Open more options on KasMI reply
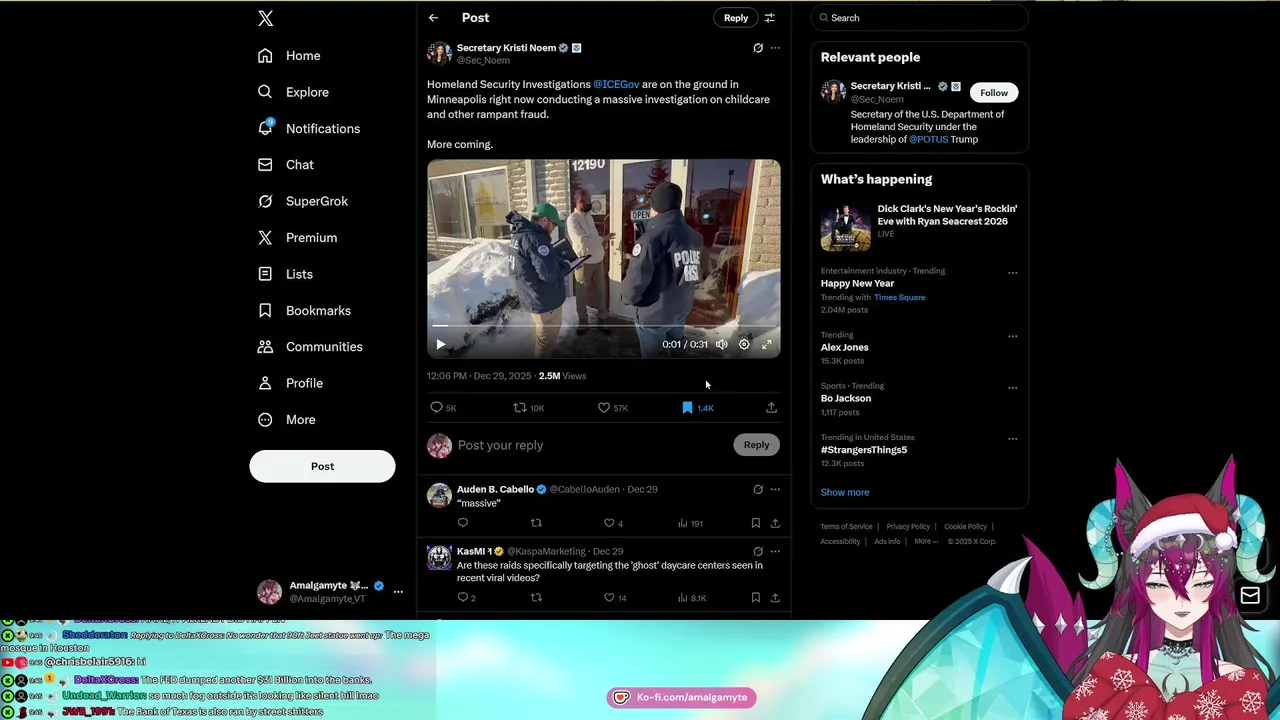 point(775,552)
